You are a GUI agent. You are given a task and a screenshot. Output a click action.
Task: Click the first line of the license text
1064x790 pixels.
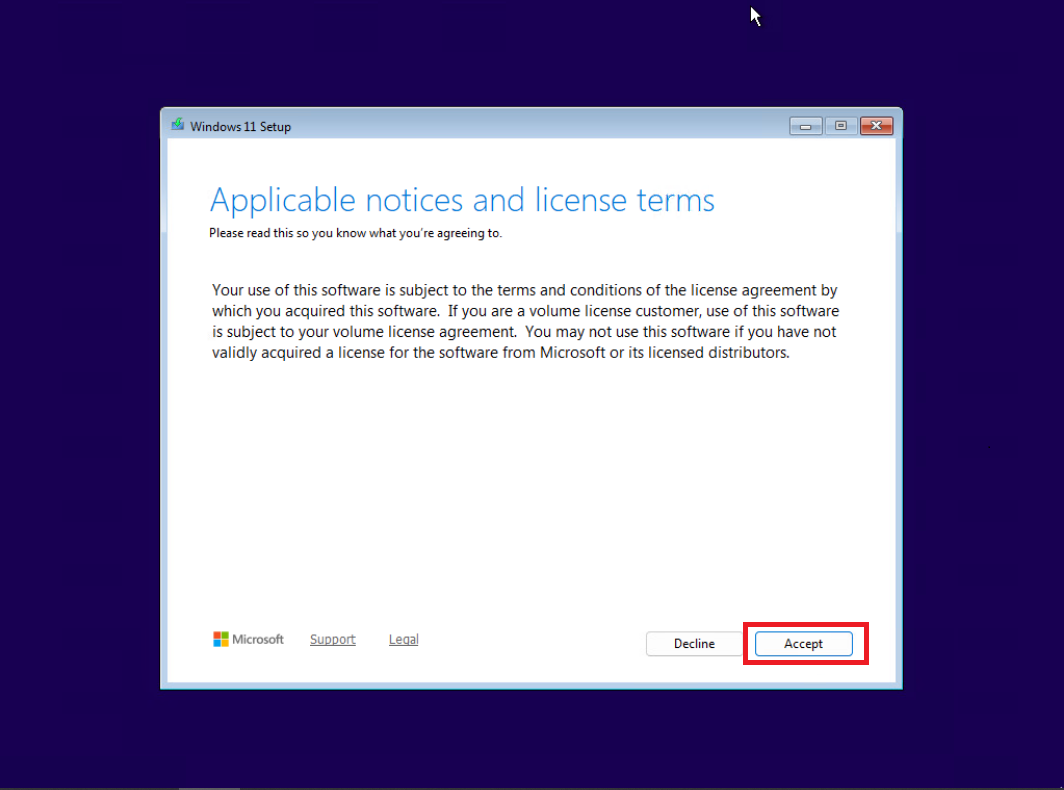click(x=524, y=291)
